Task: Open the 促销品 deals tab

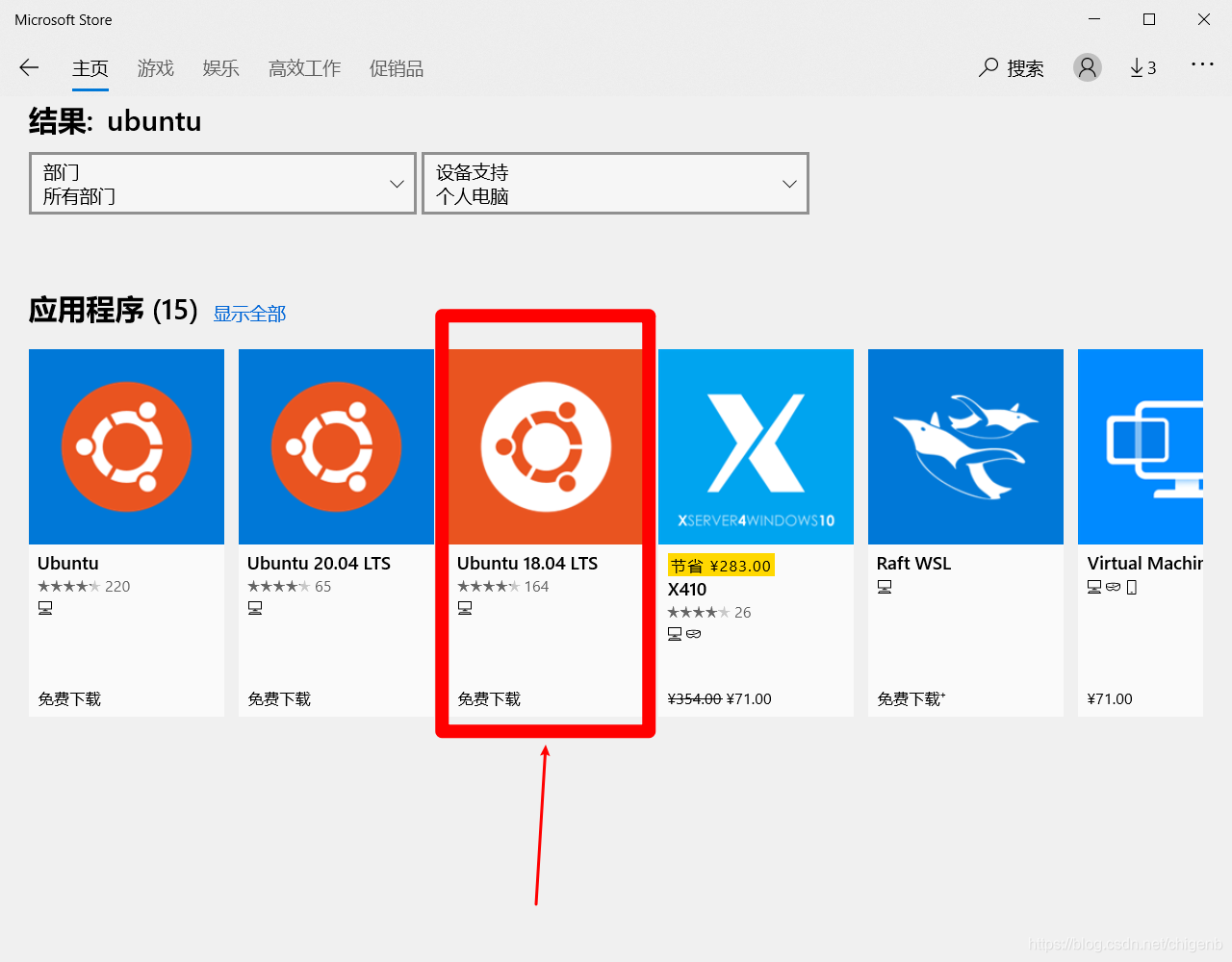Action: (397, 68)
